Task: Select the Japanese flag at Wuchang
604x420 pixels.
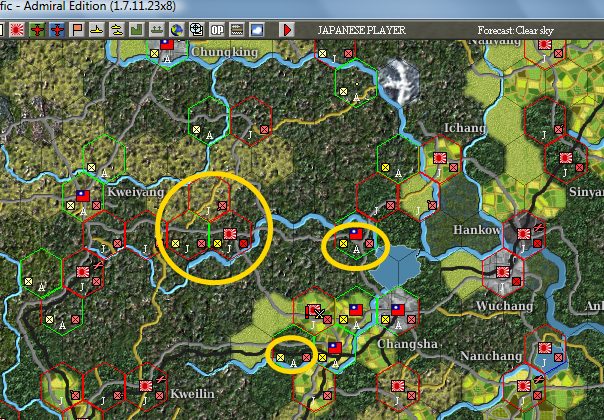Action: (x=503, y=272)
